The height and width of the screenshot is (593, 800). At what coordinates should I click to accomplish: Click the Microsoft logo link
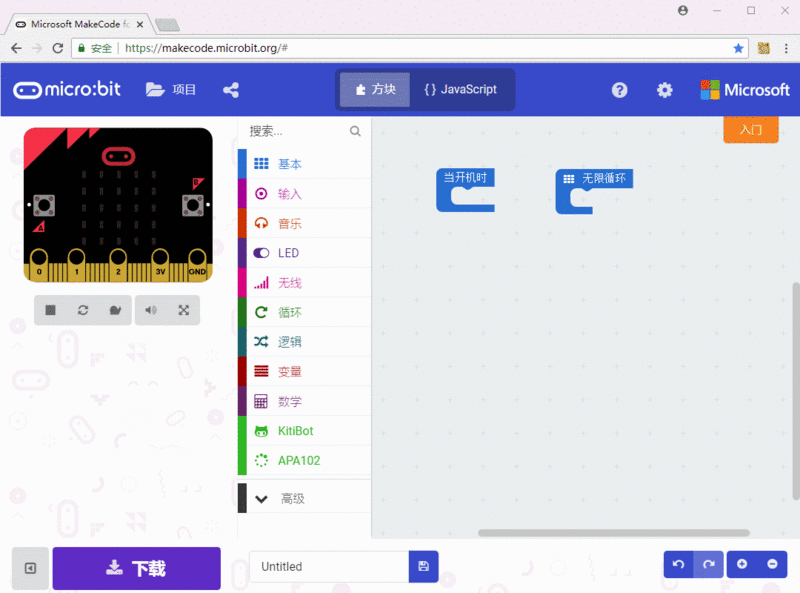coord(745,90)
